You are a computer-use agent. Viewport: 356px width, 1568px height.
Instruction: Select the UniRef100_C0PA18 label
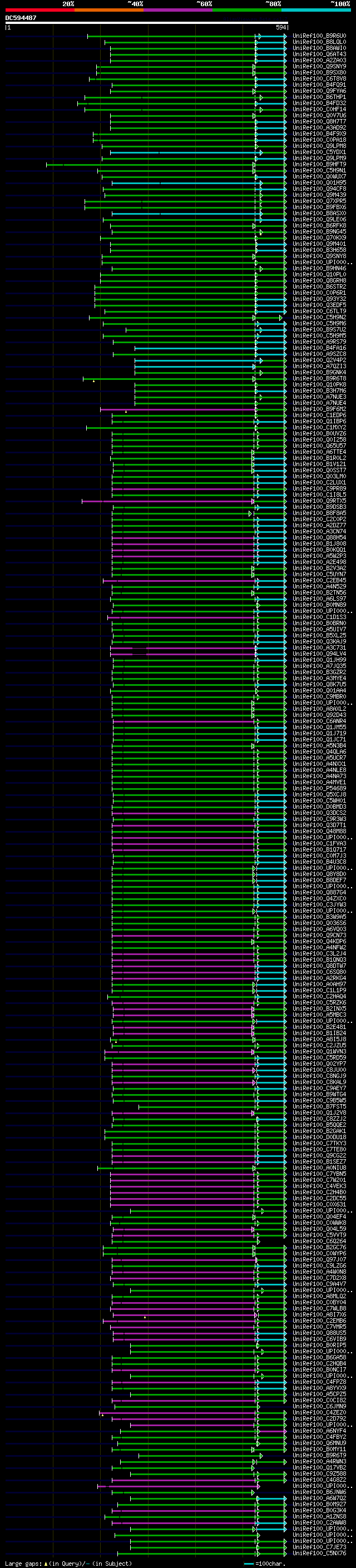[x=319, y=140]
